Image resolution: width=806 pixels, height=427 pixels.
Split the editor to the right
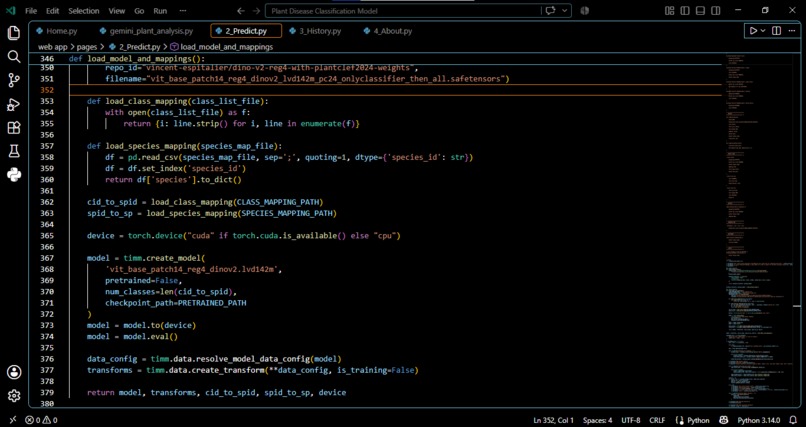(x=777, y=31)
